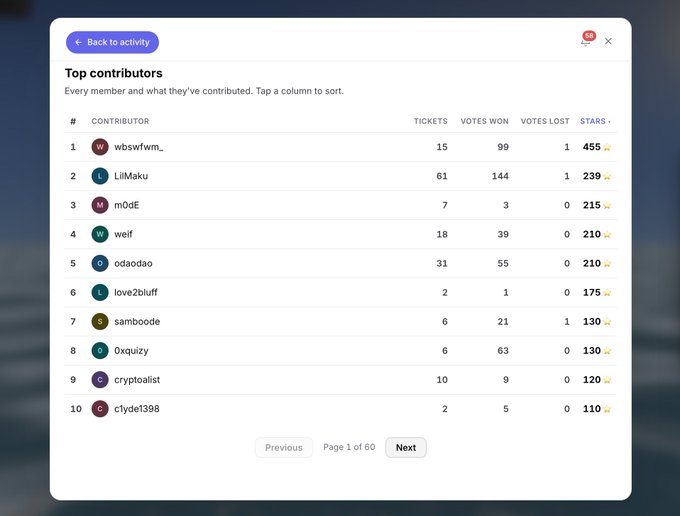Click the Top contributors heading
Viewport: 680px width, 516px height.
(x=114, y=73)
